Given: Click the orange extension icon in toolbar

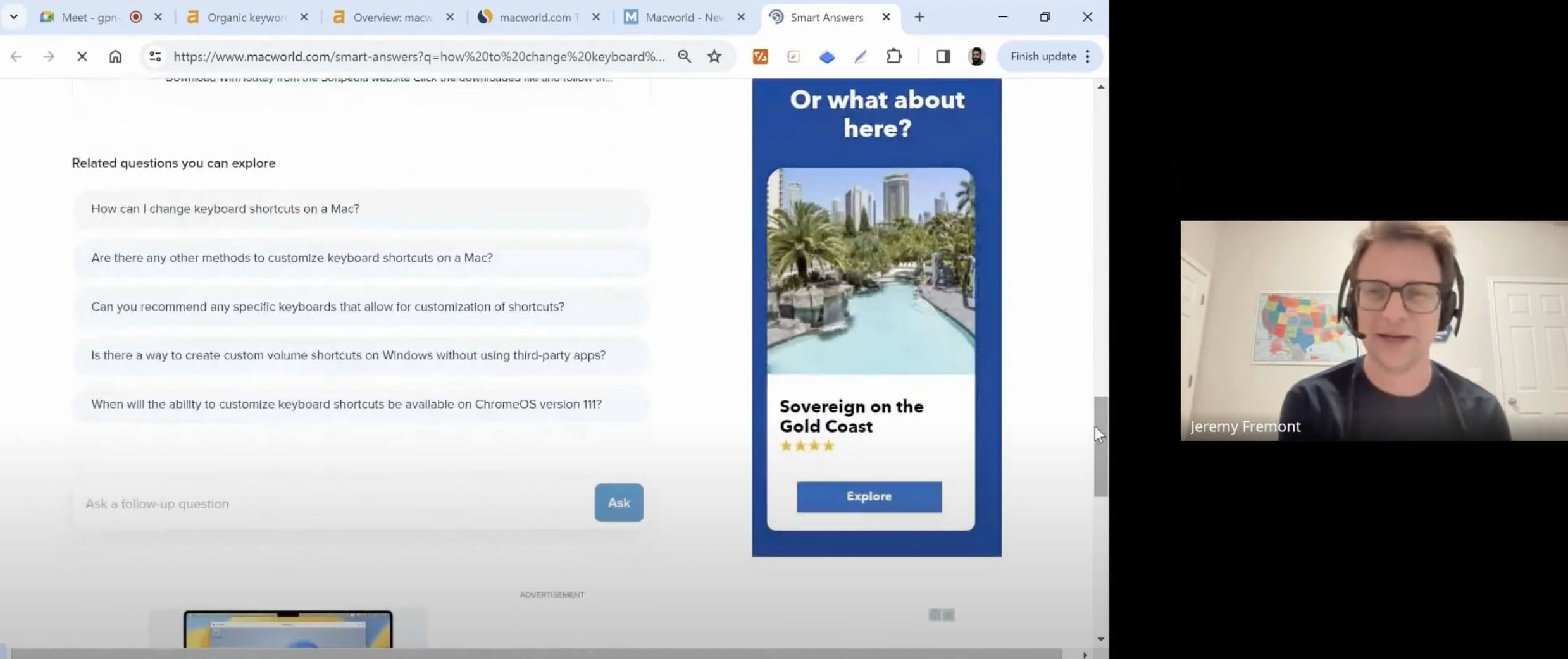Looking at the screenshot, I should click(x=760, y=56).
